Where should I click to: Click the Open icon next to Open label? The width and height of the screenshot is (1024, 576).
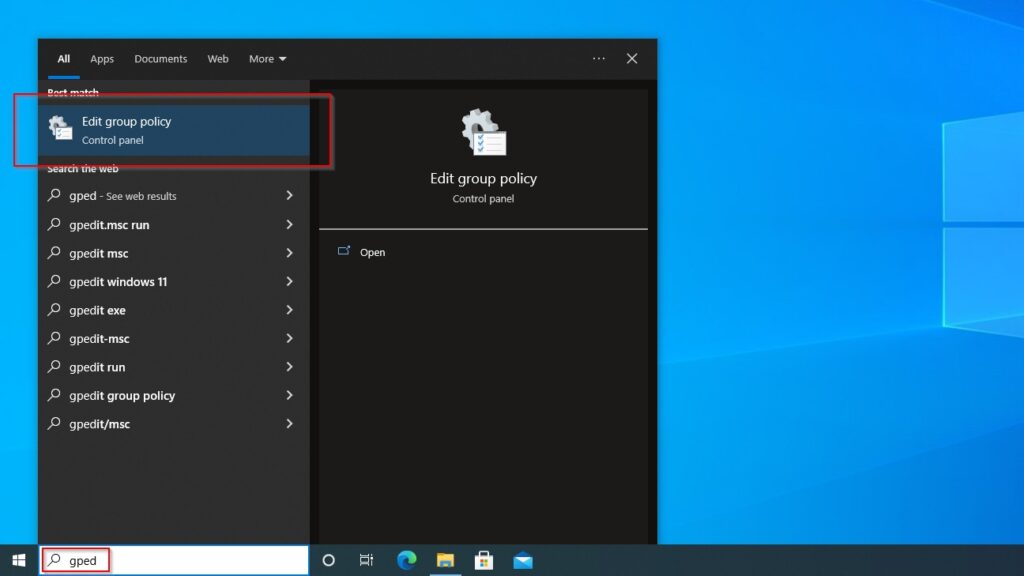click(x=344, y=252)
